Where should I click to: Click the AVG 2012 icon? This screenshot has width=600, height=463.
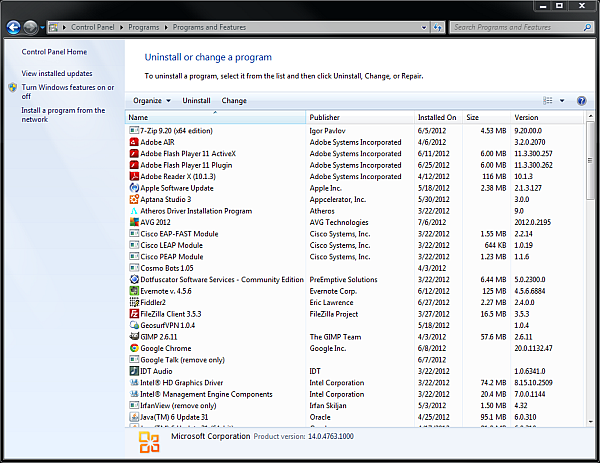click(134, 222)
